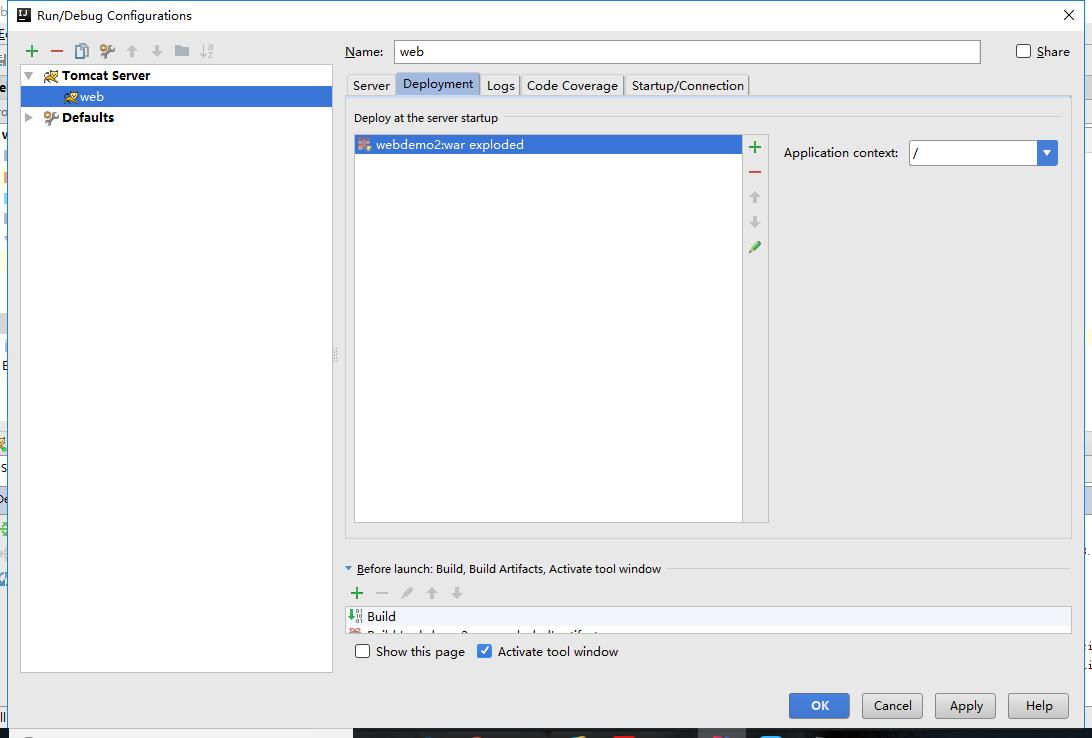The height and width of the screenshot is (738, 1092).
Task: Move deployment artifact up arrow
Action: coord(755,197)
